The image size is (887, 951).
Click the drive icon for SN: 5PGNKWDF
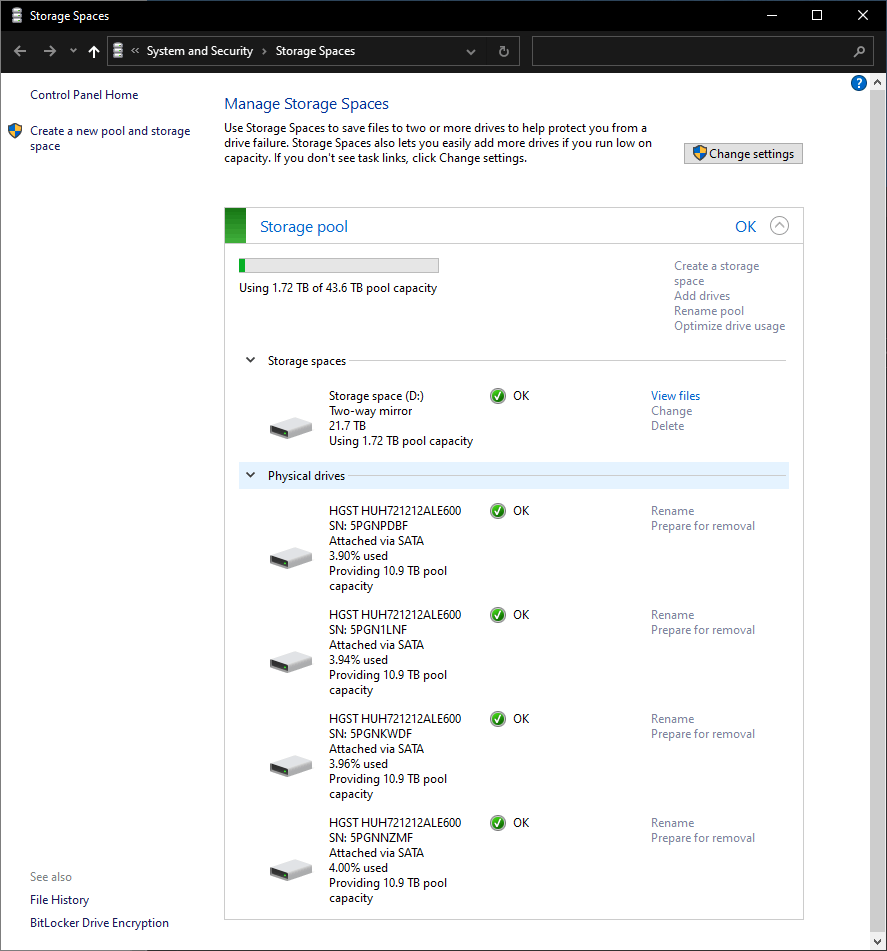291,766
